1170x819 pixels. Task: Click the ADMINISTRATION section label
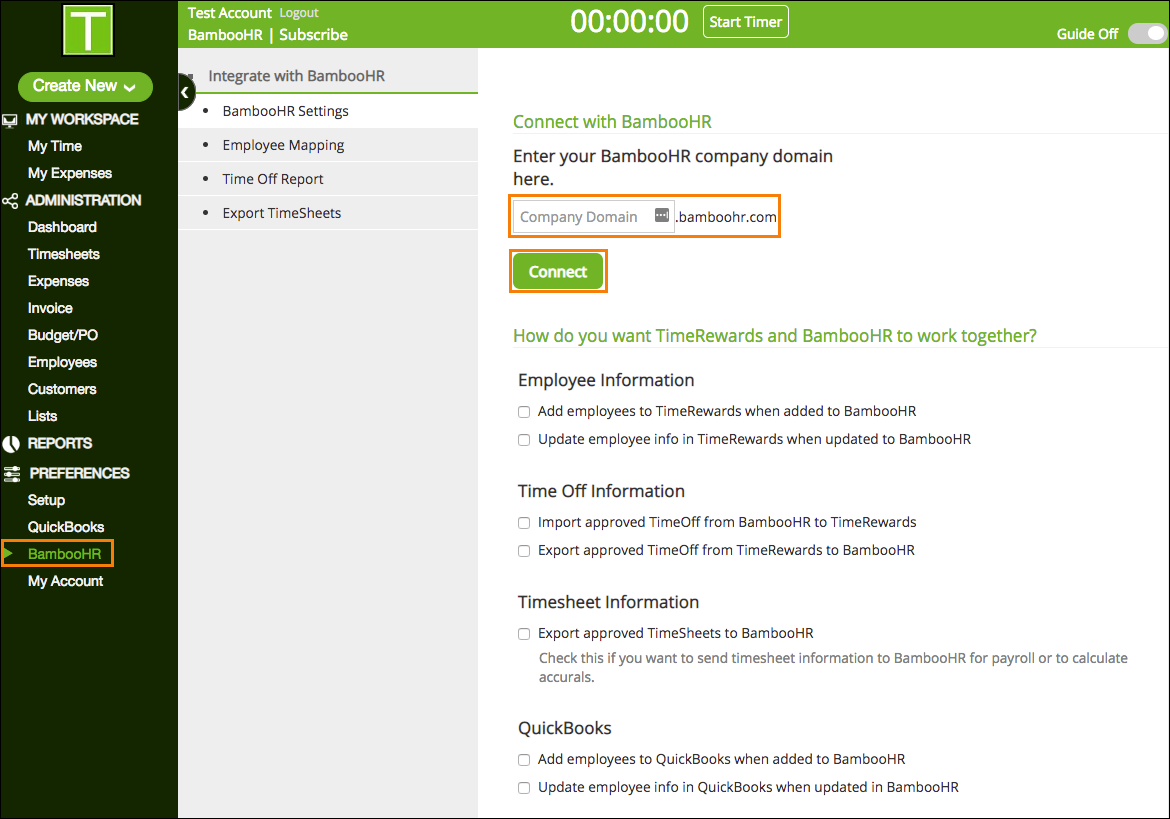[x=83, y=200]
